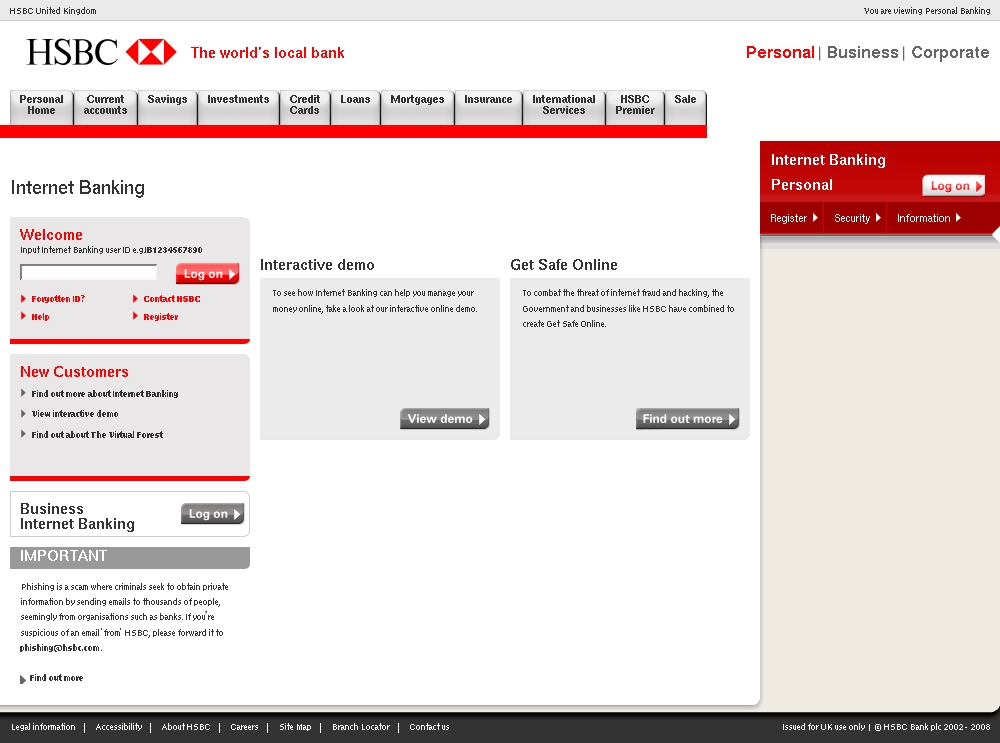Open the Current accounts tab

[x=105, y=107]
